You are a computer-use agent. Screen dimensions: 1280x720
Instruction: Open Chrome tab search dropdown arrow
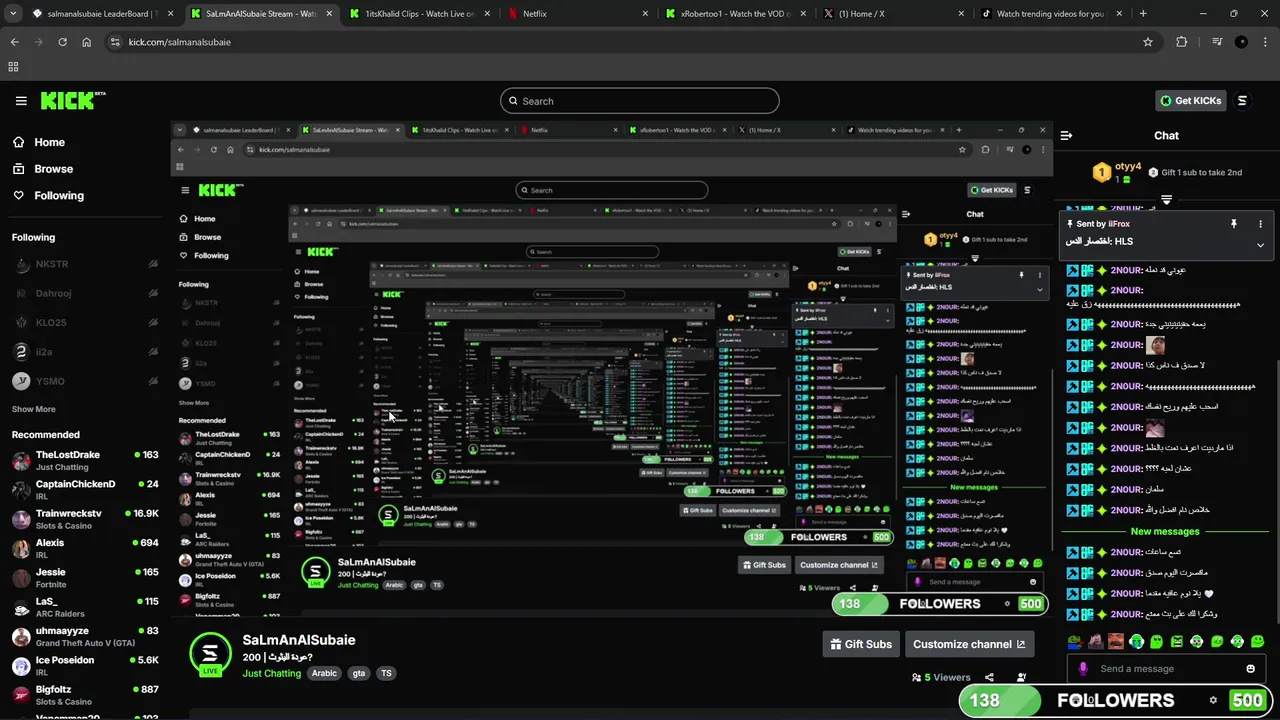11,14
